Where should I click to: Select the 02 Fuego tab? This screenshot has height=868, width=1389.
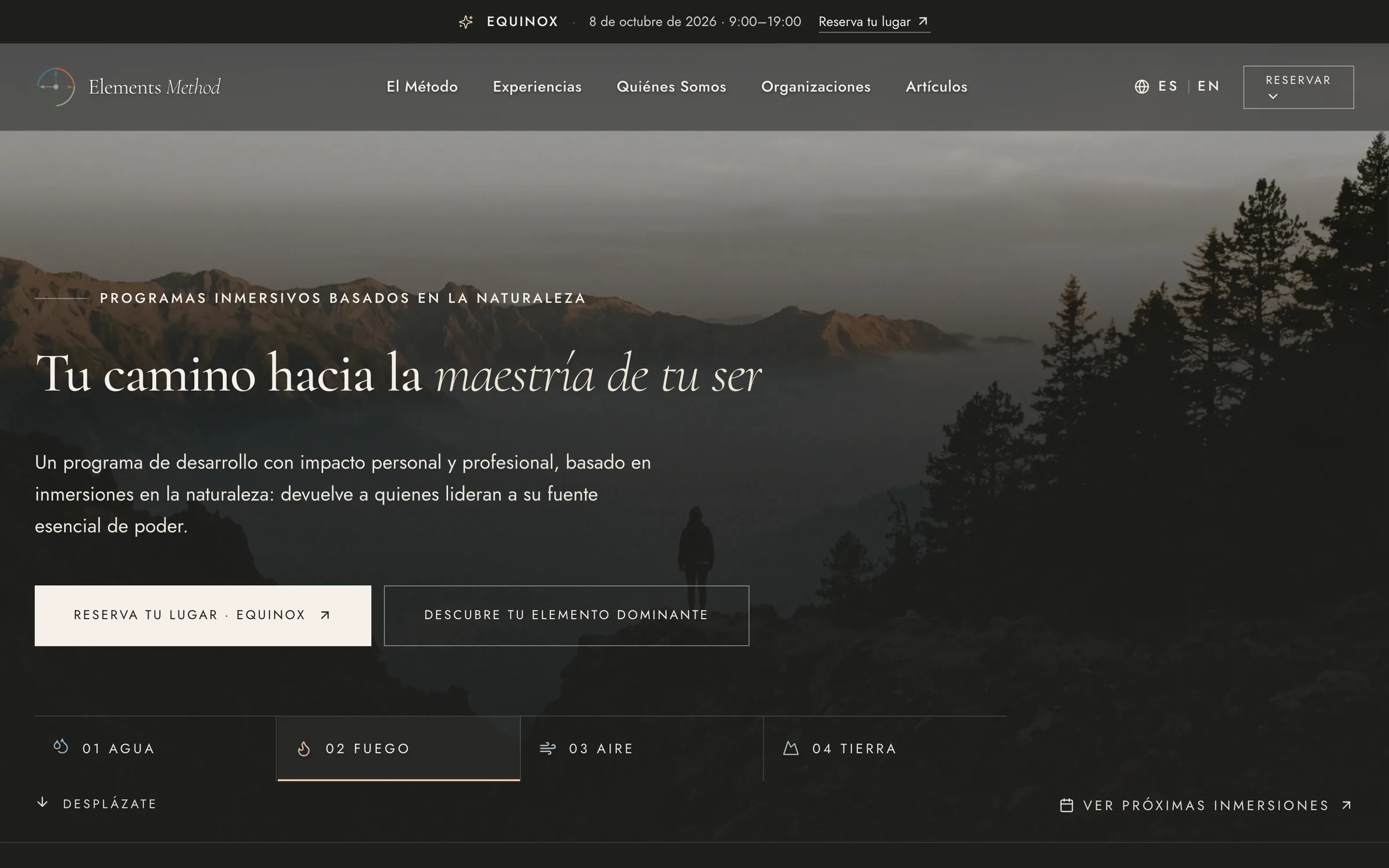399,749
